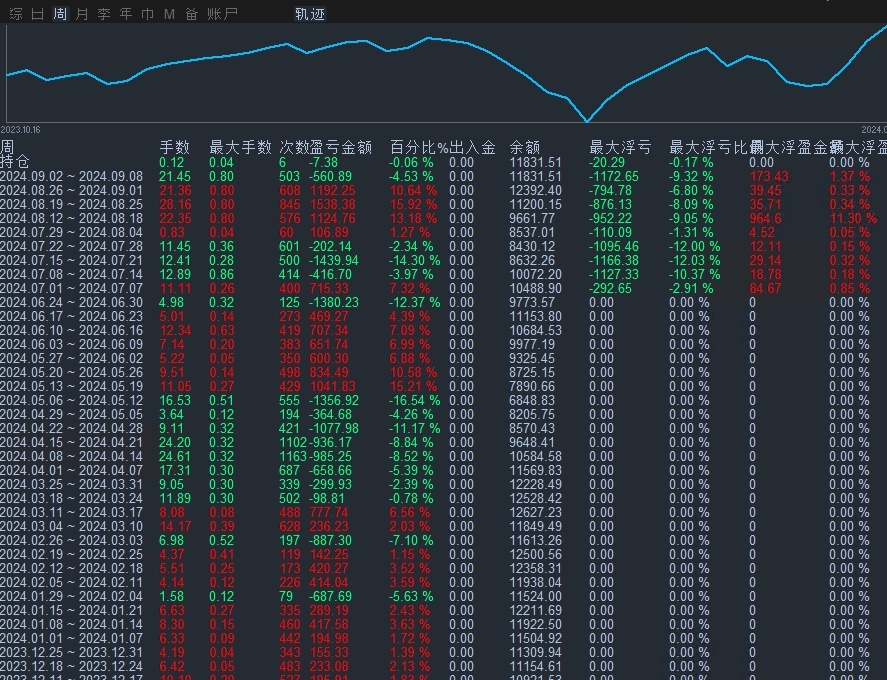Toggle the 轨迹 trajectory button
The image size is (887, 680).
click(310, 14)
